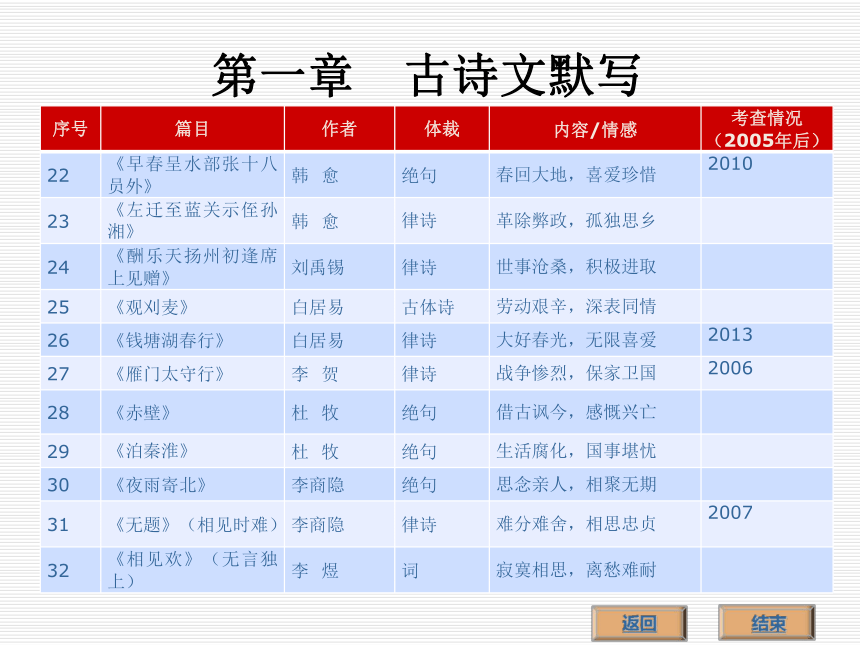Image resolution: width=860 pixels, height=645 pixels.
Task: Click author cell 刘禹锡
Action: pyautogui.click(x=340, y=267)
